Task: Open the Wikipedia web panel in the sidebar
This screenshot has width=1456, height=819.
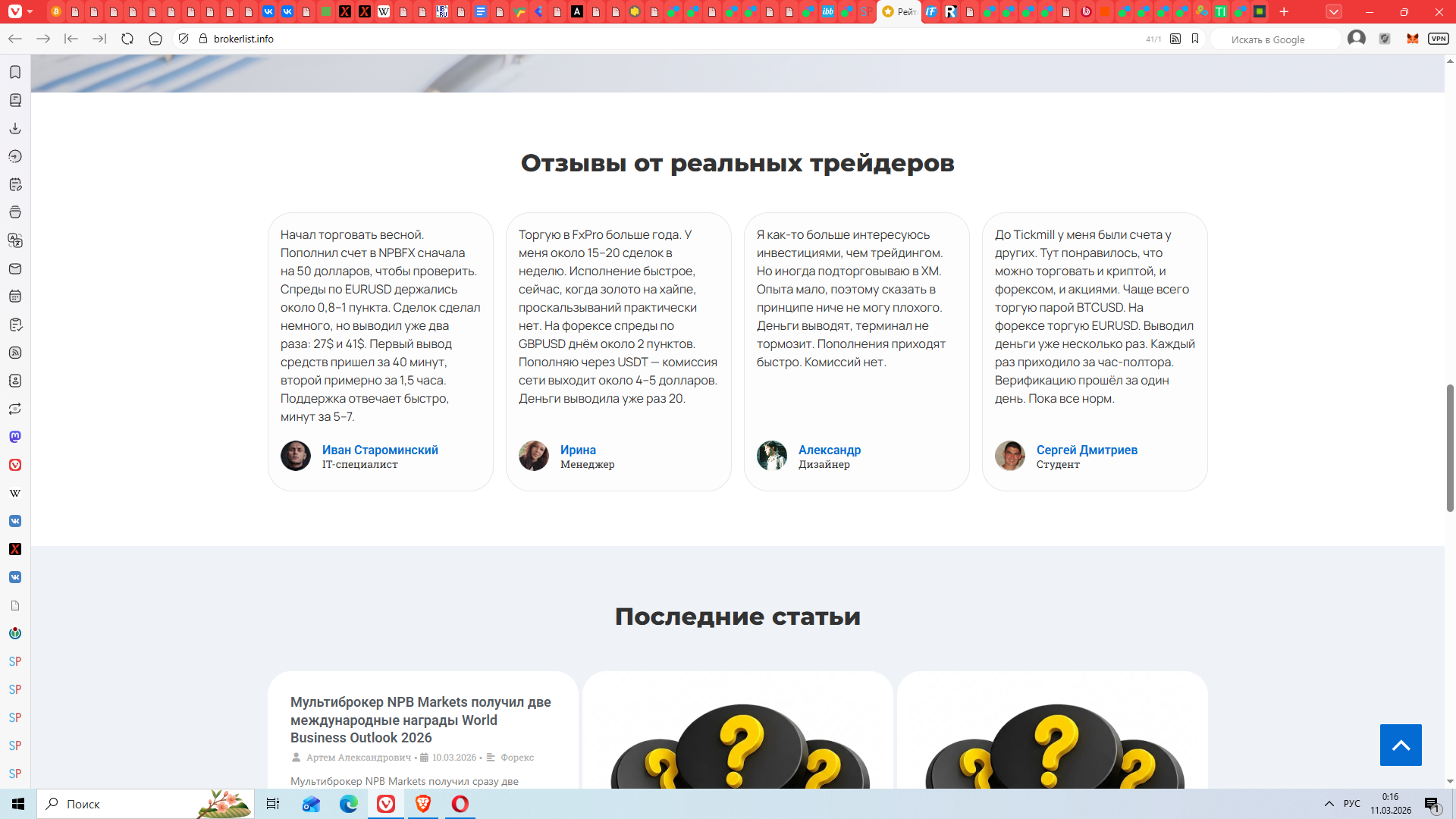Action: coord(15,493)
